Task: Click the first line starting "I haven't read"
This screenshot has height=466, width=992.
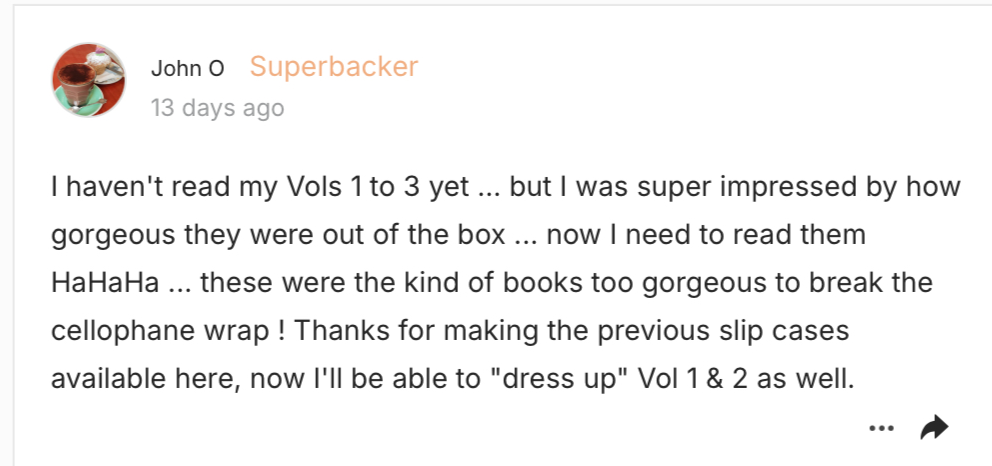Action: point(505,187)
